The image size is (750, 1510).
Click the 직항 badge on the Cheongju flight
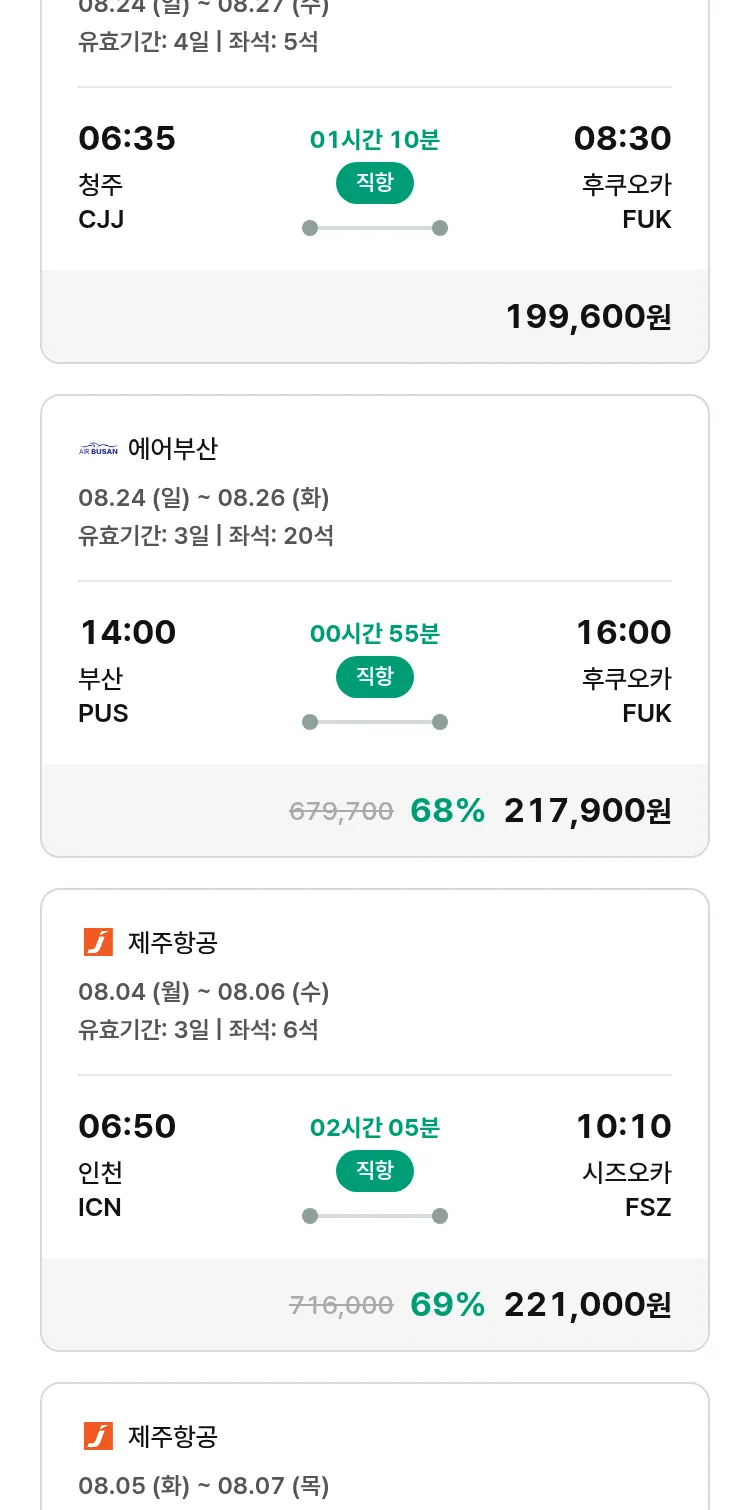point(374,183)
